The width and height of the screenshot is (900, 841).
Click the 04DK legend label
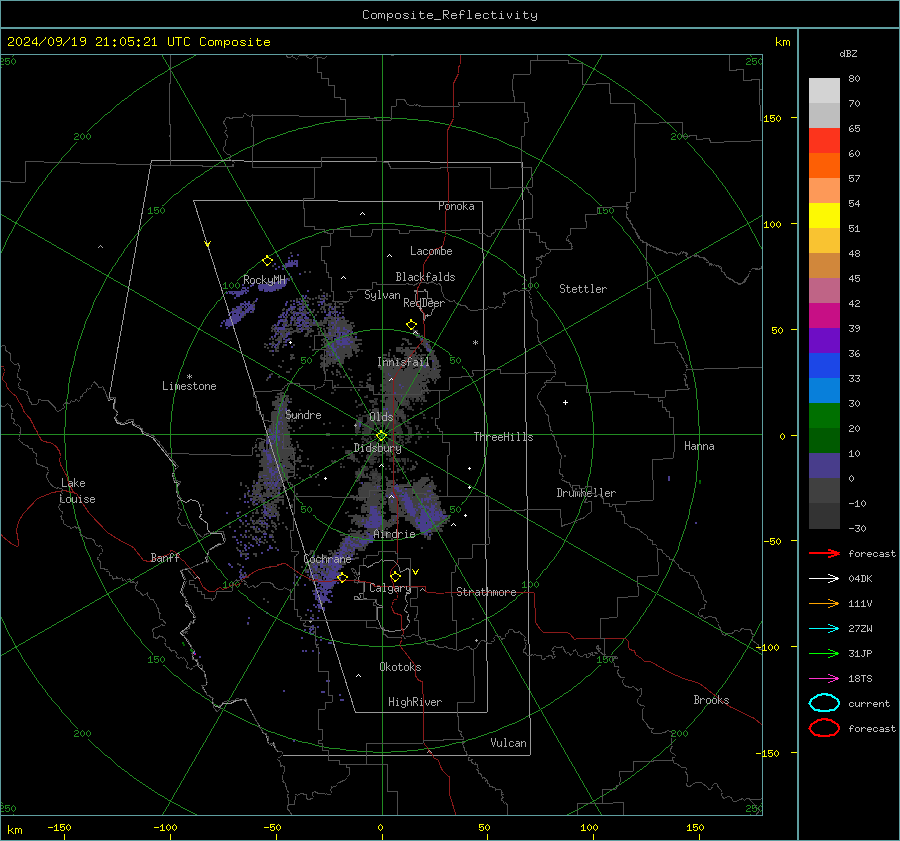coord(860,578)
